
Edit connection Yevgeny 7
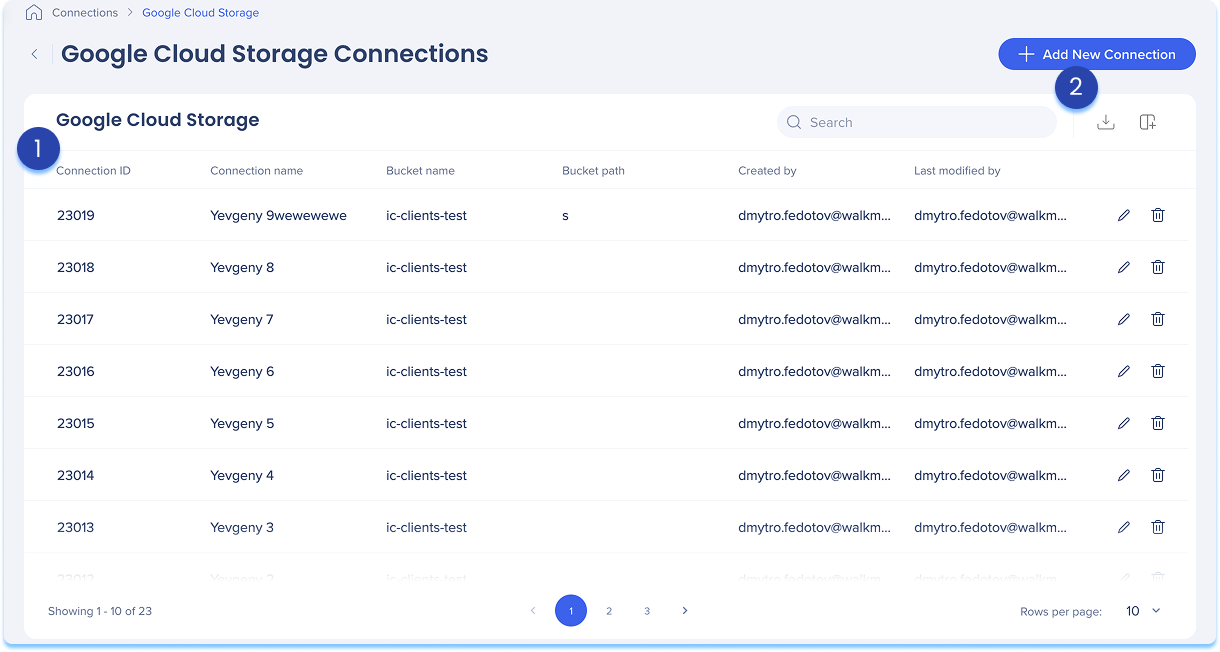point(1124,319)
